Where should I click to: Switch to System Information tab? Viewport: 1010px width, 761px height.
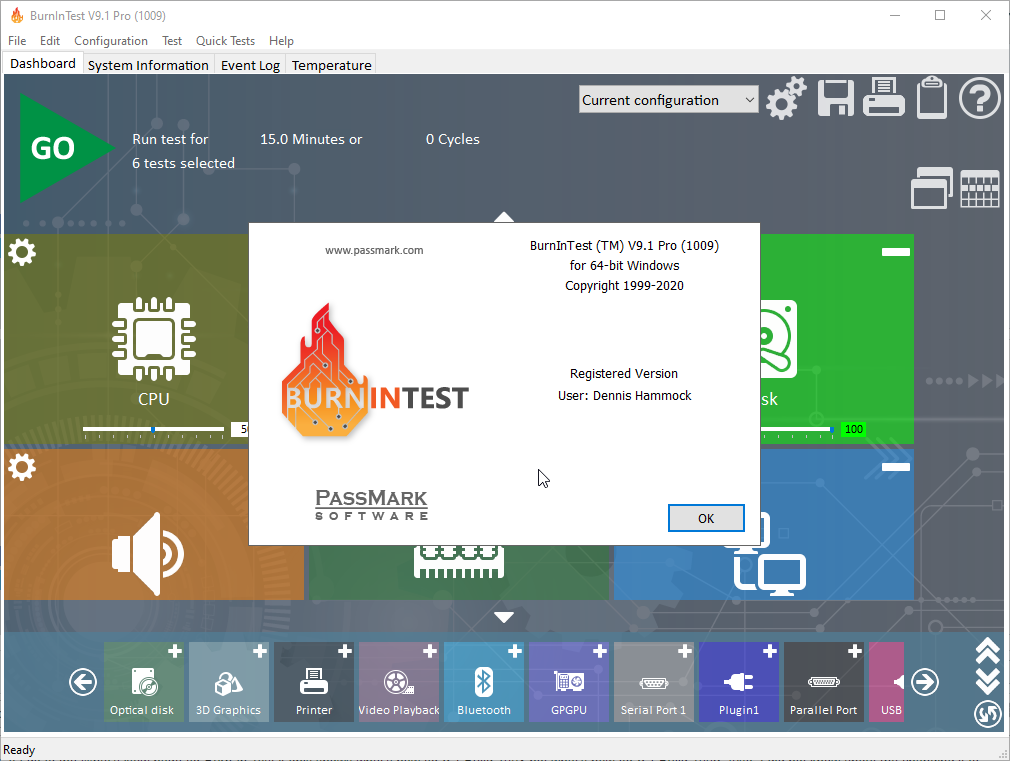[148, 65]
